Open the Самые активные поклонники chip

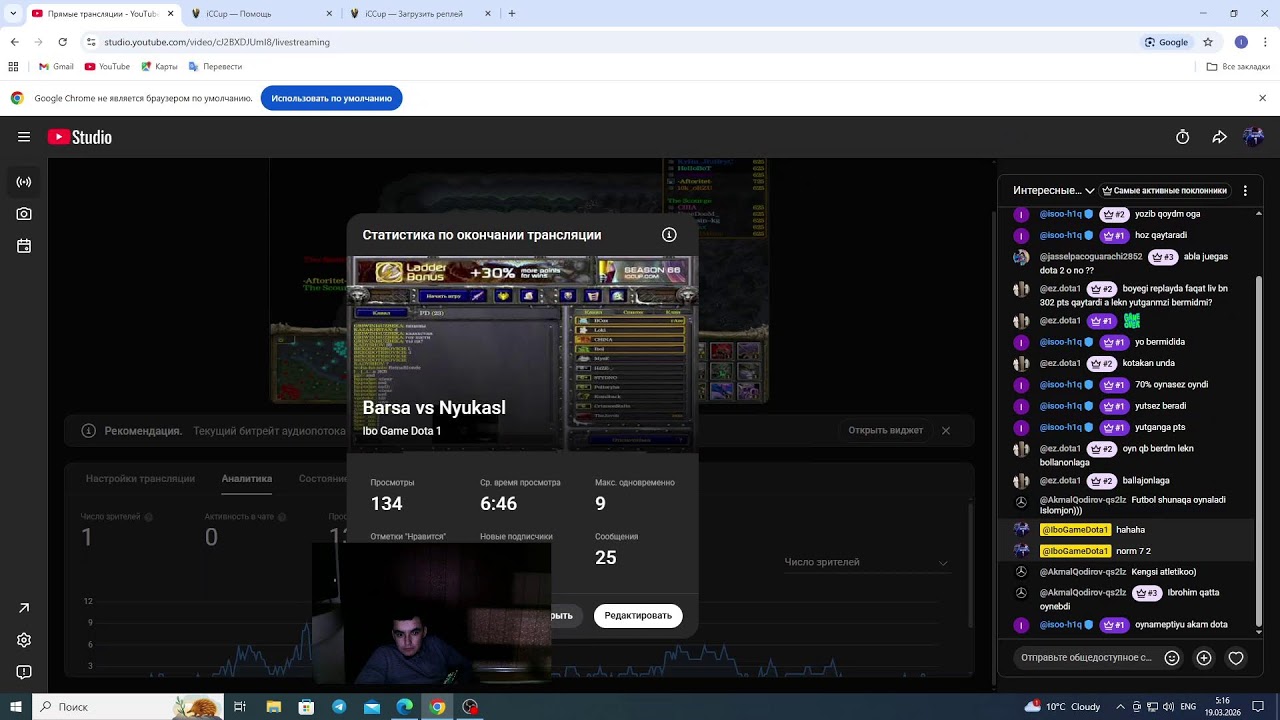tap(1164, 190)
